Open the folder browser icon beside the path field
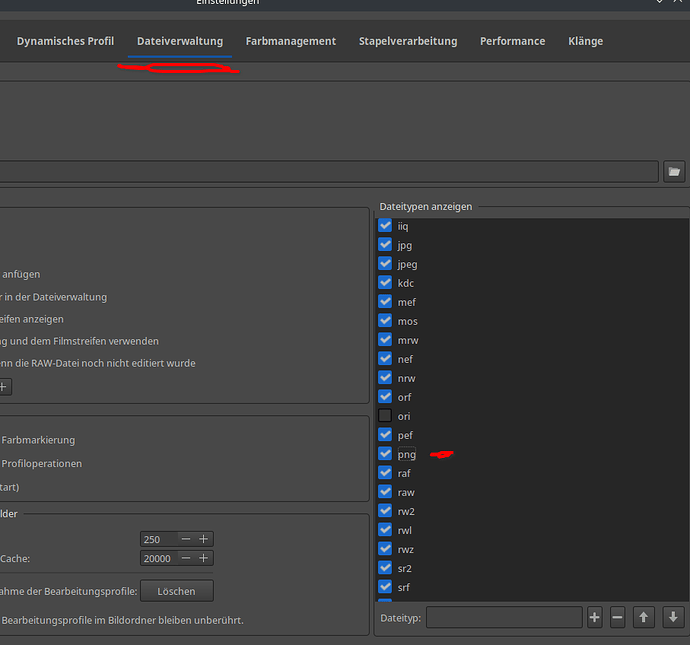The width and height of the screenshot is (690, 645). pyautogui.click(x=674, y=172)
